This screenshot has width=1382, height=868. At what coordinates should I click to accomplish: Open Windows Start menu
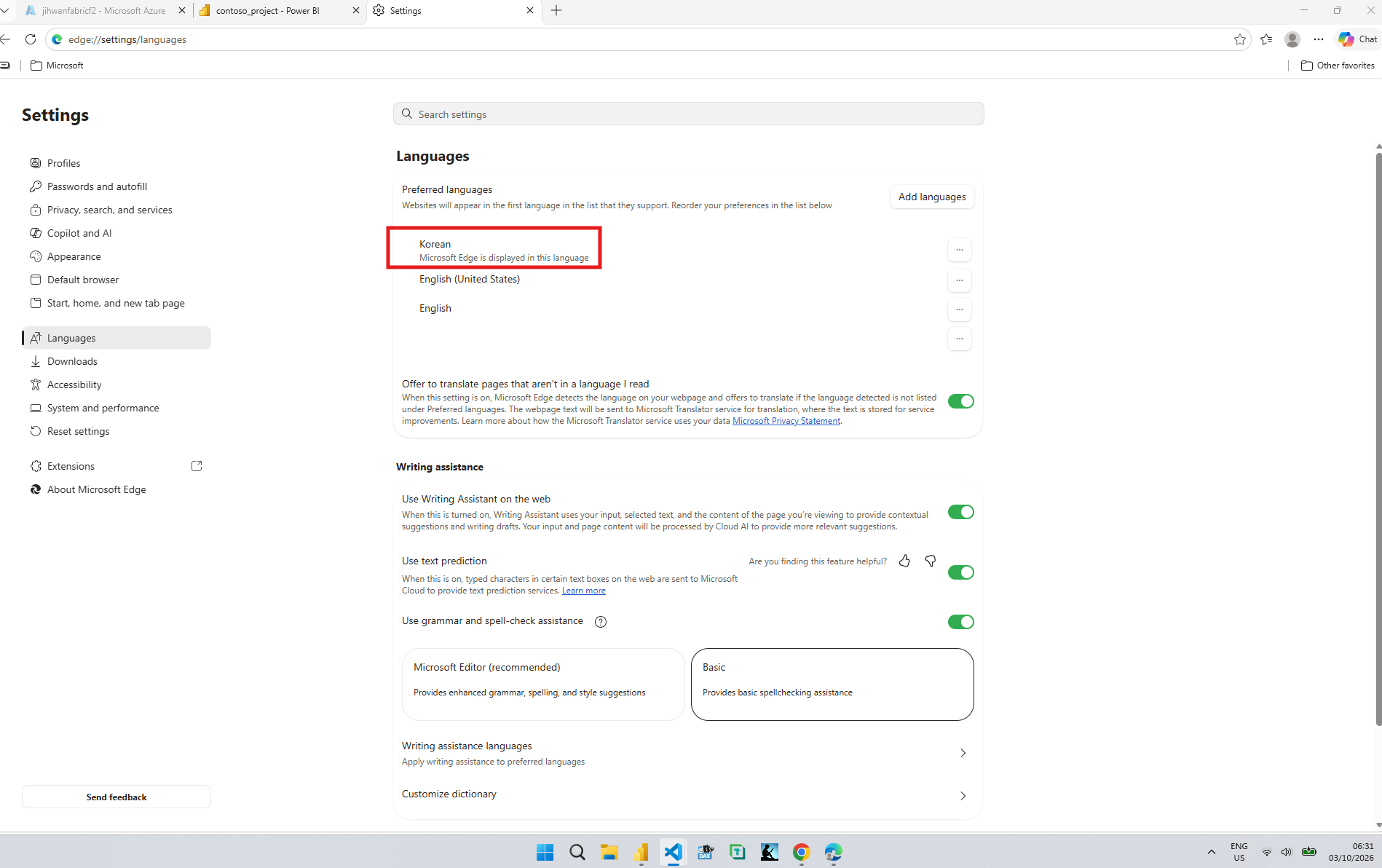(545, 852)
